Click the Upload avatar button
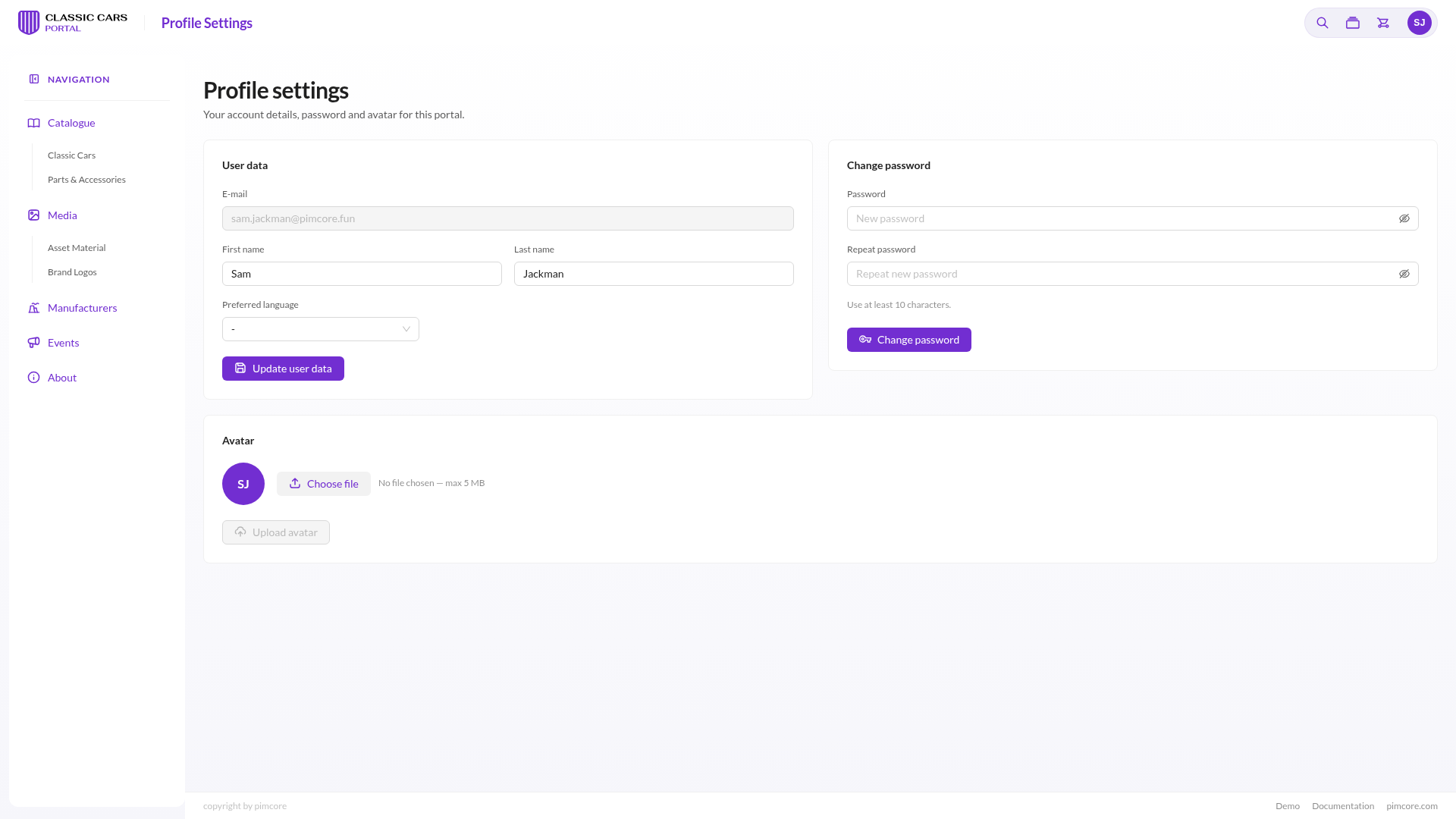Image resolution: width=1456 pixels, height=819 pixels. tap(276, 532)
